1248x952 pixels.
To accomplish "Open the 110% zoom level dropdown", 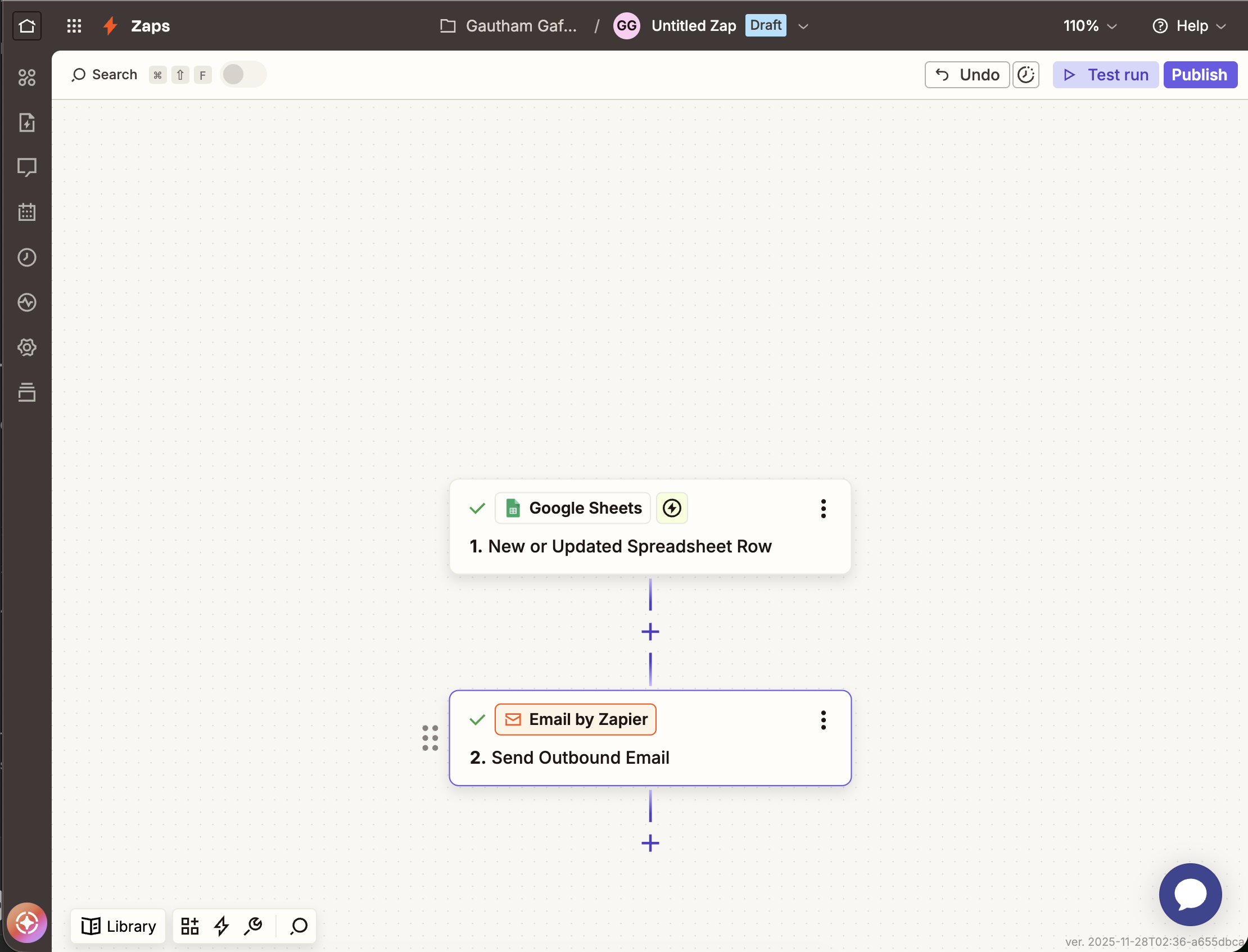I will (x=1089, y=25).
